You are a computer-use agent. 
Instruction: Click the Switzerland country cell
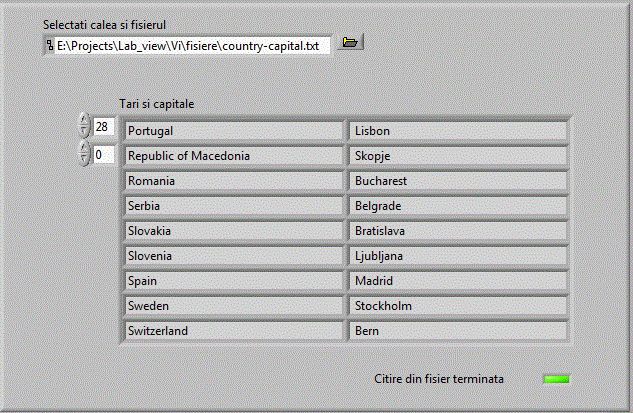[x=234, y=331]
